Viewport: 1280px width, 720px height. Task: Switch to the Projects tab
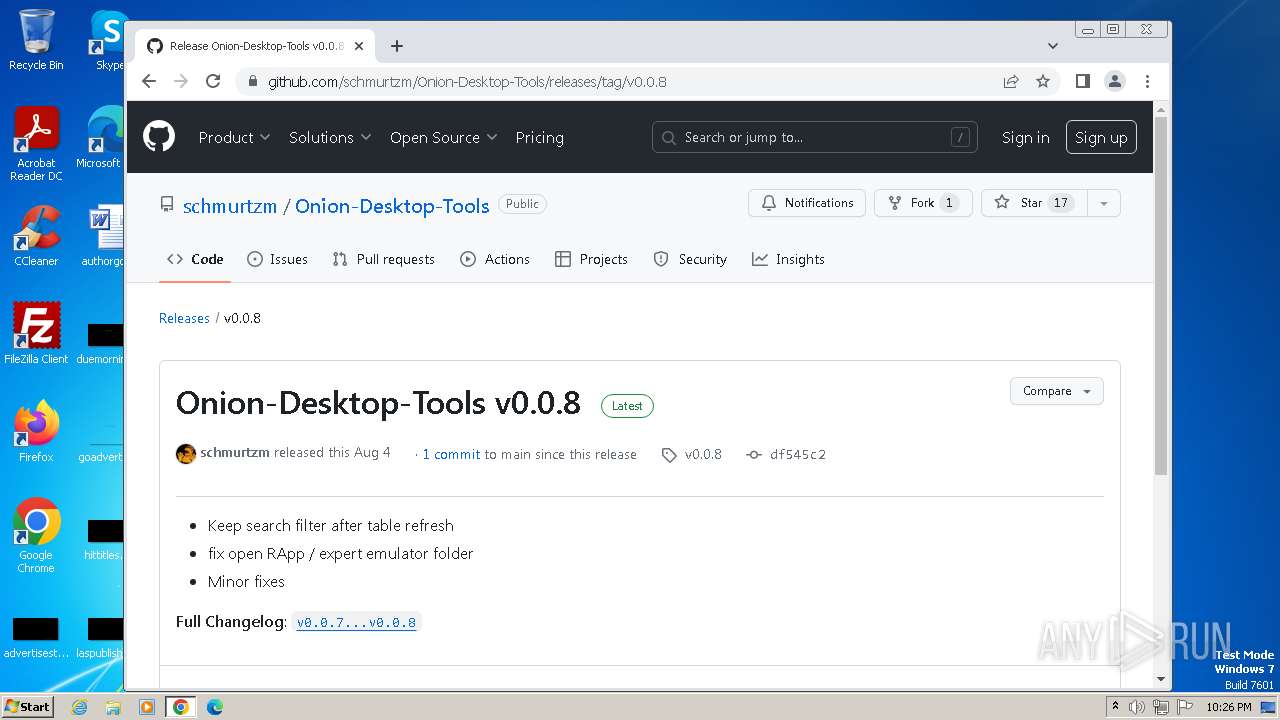coord(592,259)
